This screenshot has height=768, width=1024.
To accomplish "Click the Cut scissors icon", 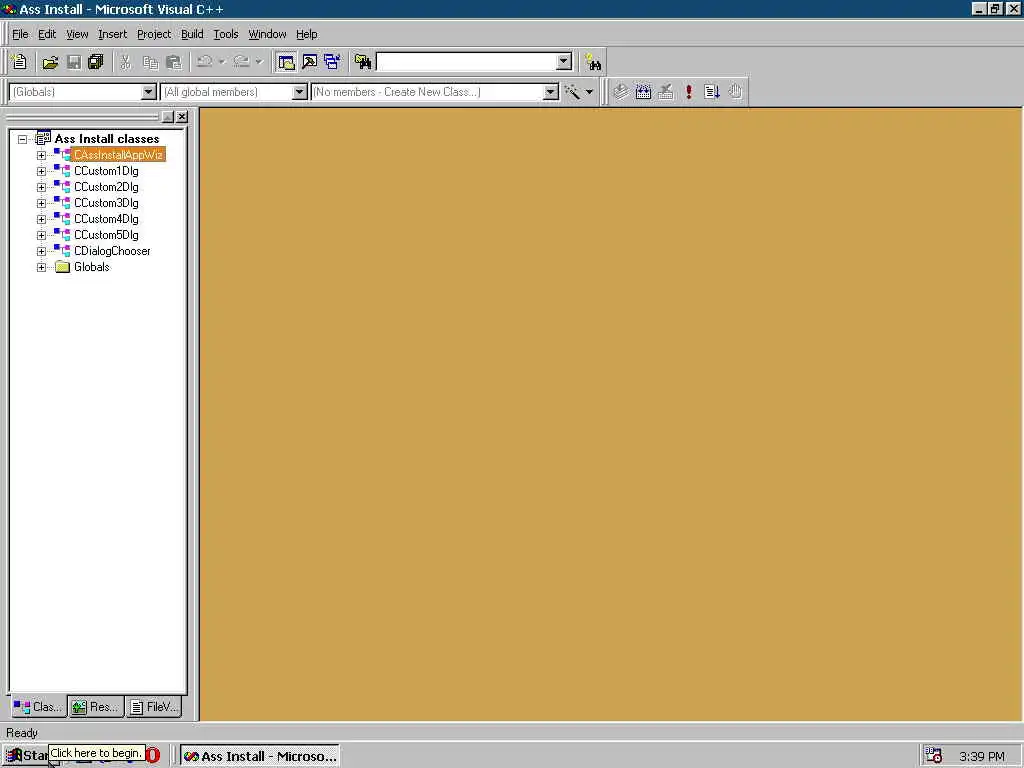I will pyautogui.click(x=125, y=62).
